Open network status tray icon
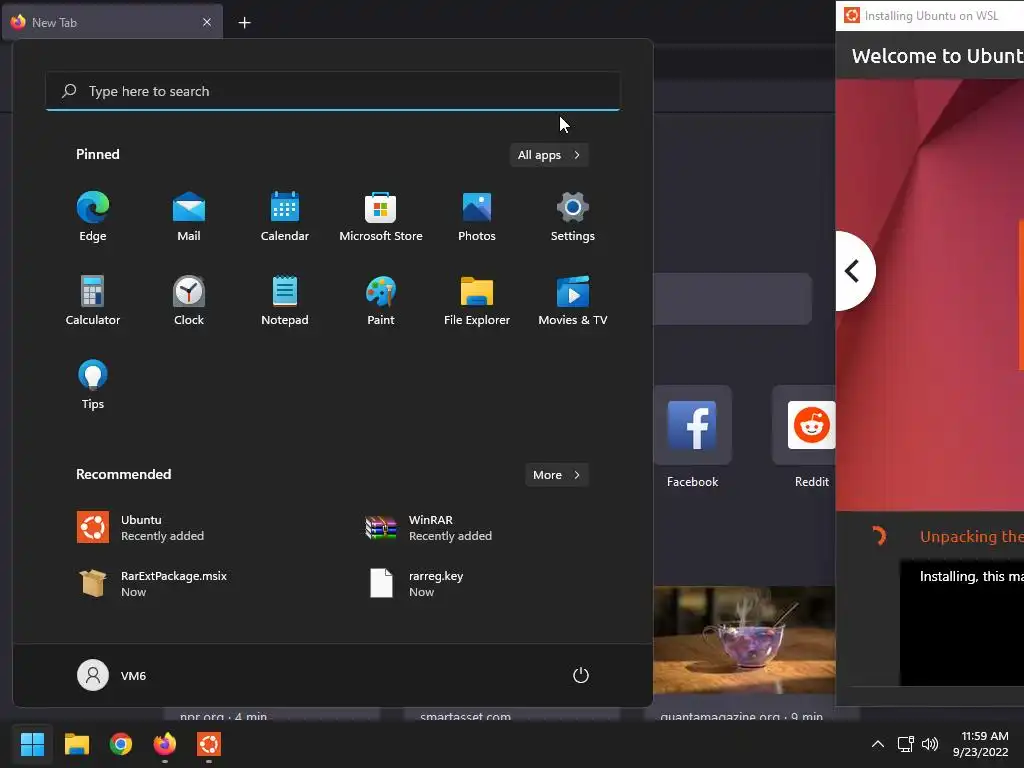 (x=905, y=744)
